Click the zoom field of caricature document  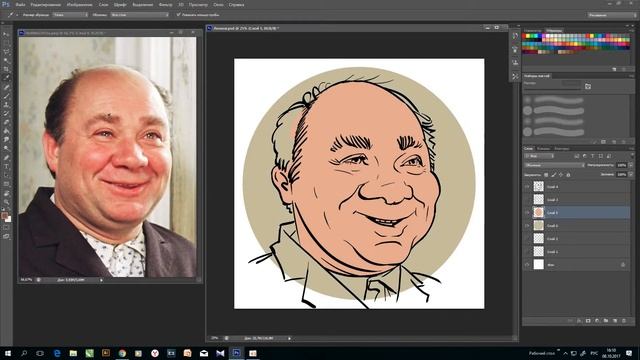tap(214, 338)
